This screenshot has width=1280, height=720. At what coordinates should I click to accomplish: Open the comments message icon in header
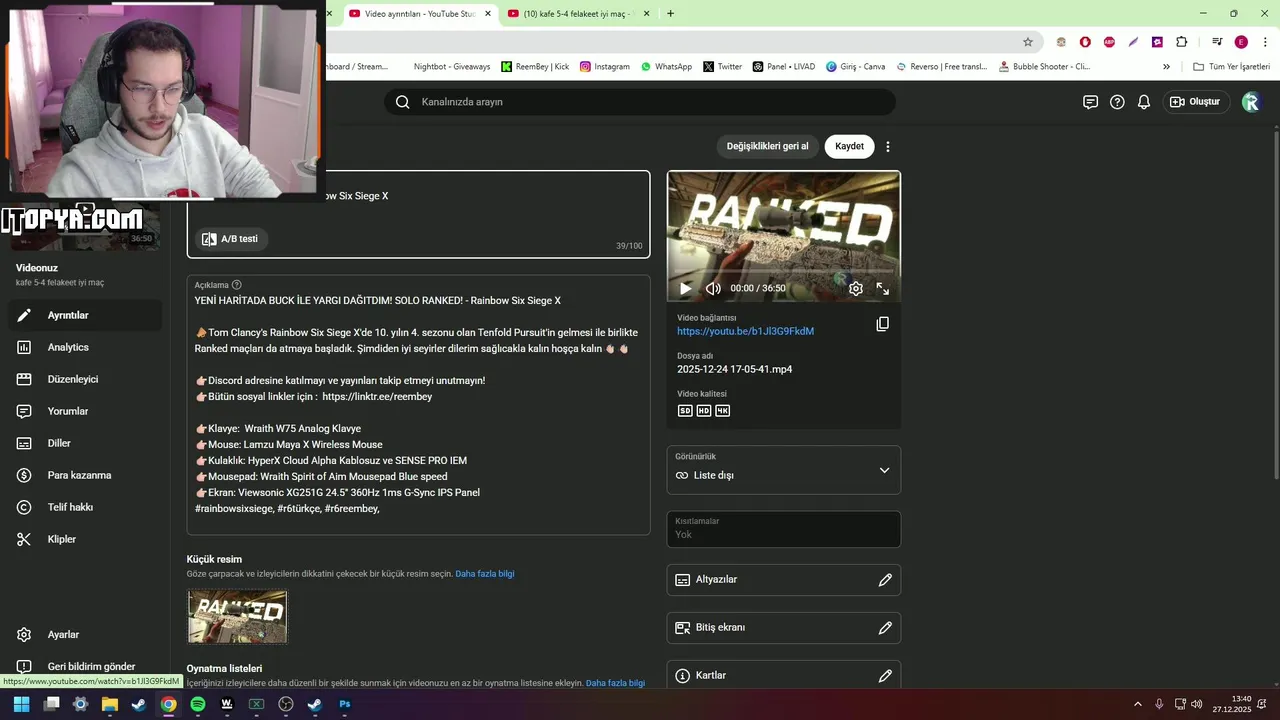(x=1090, y=102)
